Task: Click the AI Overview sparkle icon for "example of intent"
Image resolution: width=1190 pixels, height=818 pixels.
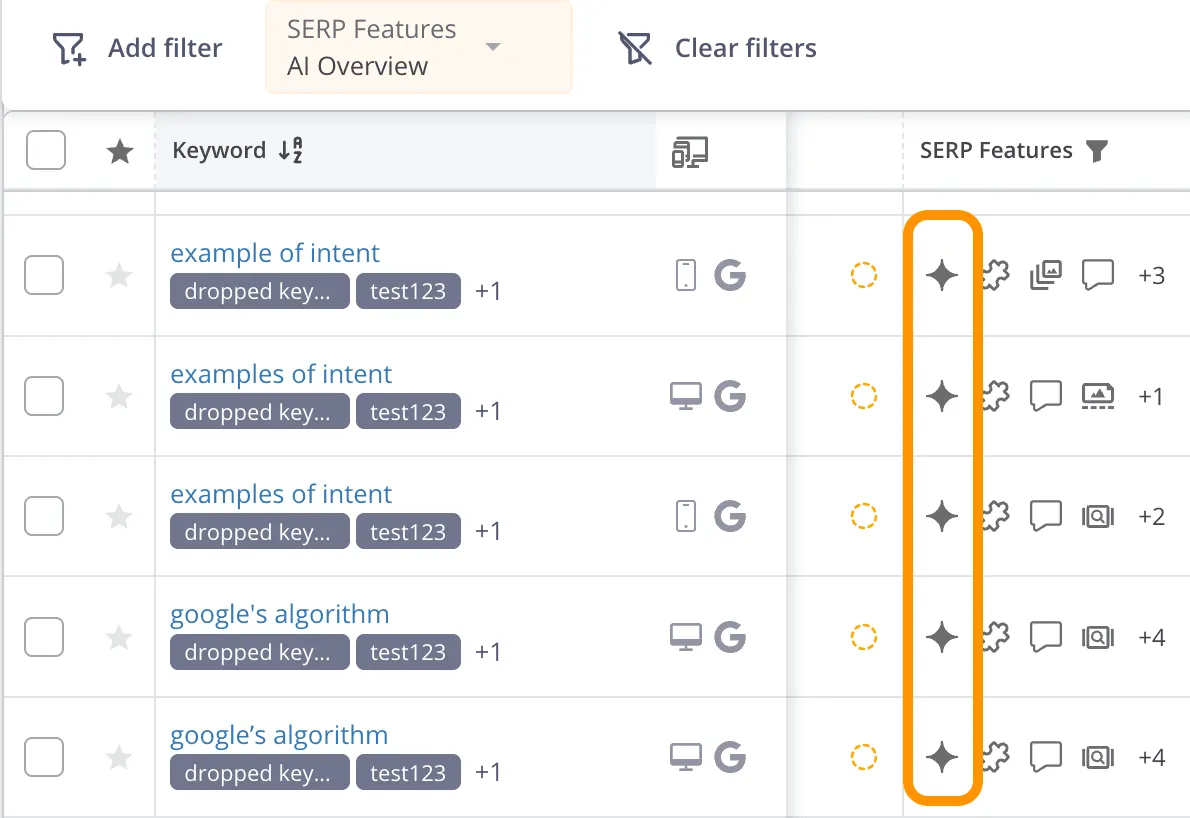Action: (x=942, y=275)
